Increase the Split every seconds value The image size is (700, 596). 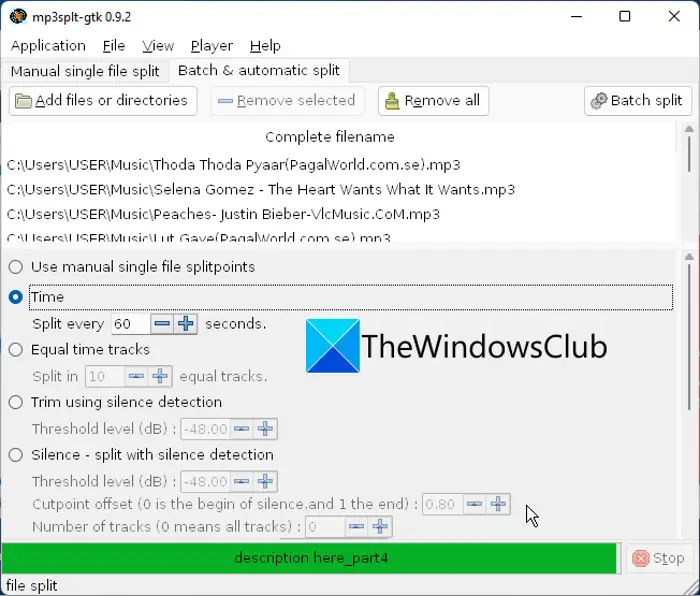click(186, 324)
